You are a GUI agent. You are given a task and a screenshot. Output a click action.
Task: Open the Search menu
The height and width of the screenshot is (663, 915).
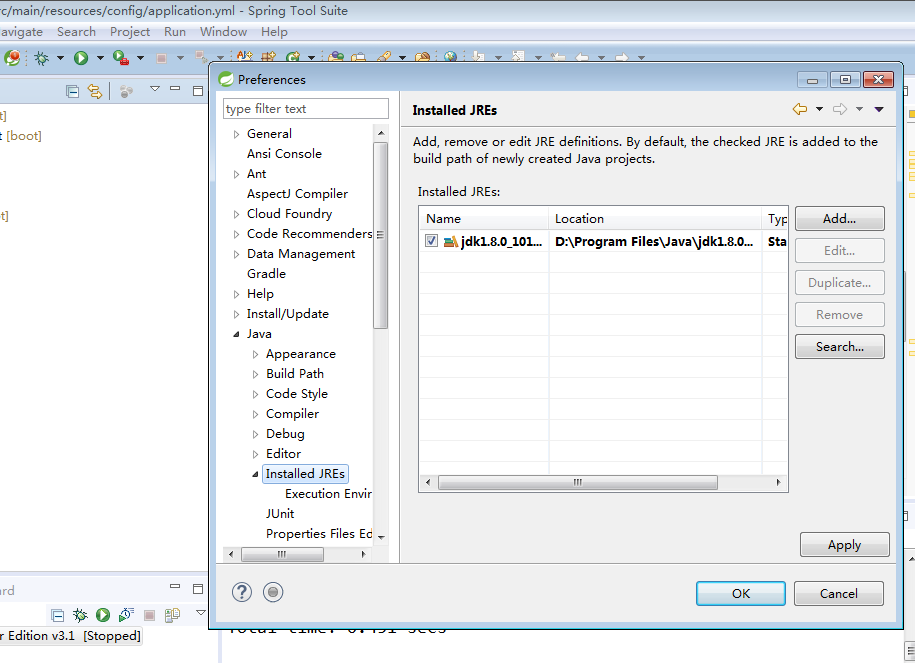tap(76, 32)
